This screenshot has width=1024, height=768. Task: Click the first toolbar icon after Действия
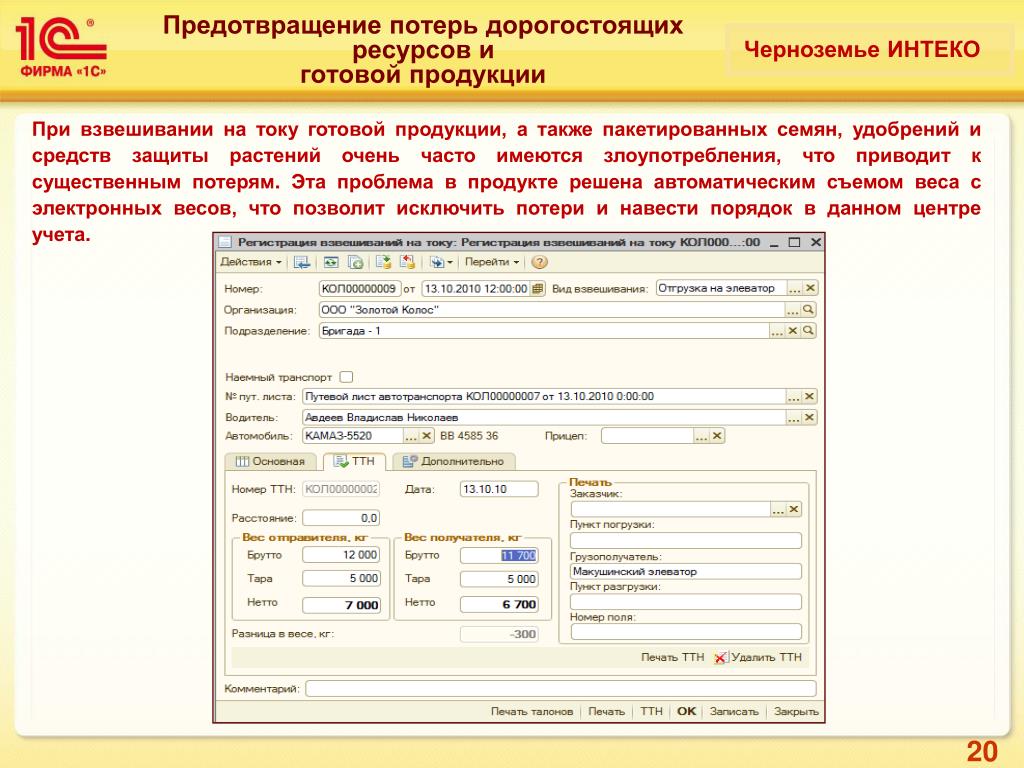(x=302, y=263)
